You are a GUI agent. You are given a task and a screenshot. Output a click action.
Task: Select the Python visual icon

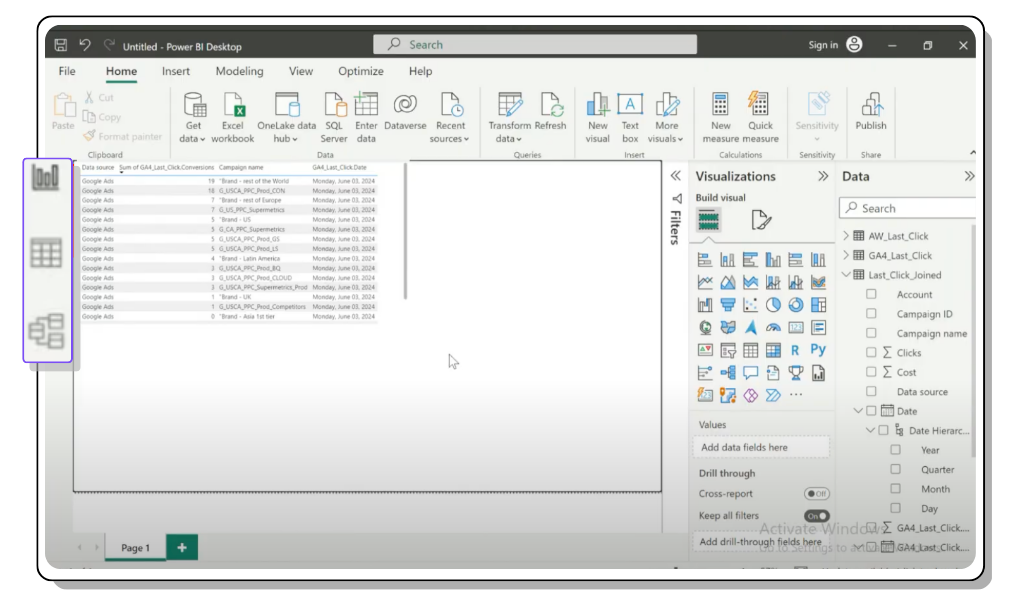[818, 350]
